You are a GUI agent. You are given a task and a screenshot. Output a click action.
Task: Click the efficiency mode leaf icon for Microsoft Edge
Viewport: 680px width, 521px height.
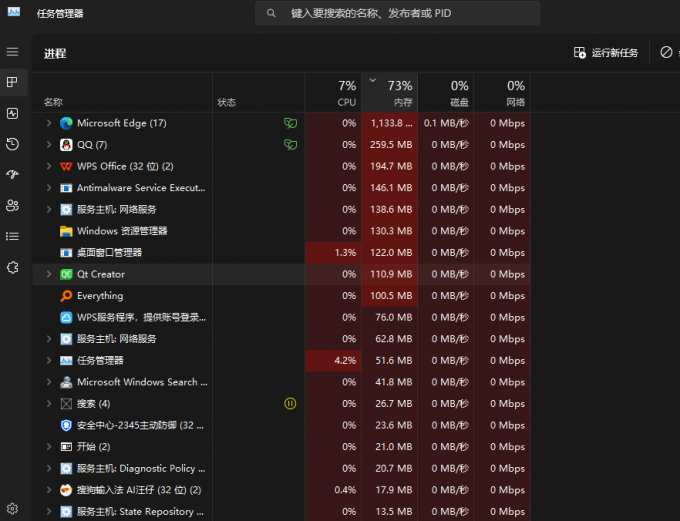[290, 123]
